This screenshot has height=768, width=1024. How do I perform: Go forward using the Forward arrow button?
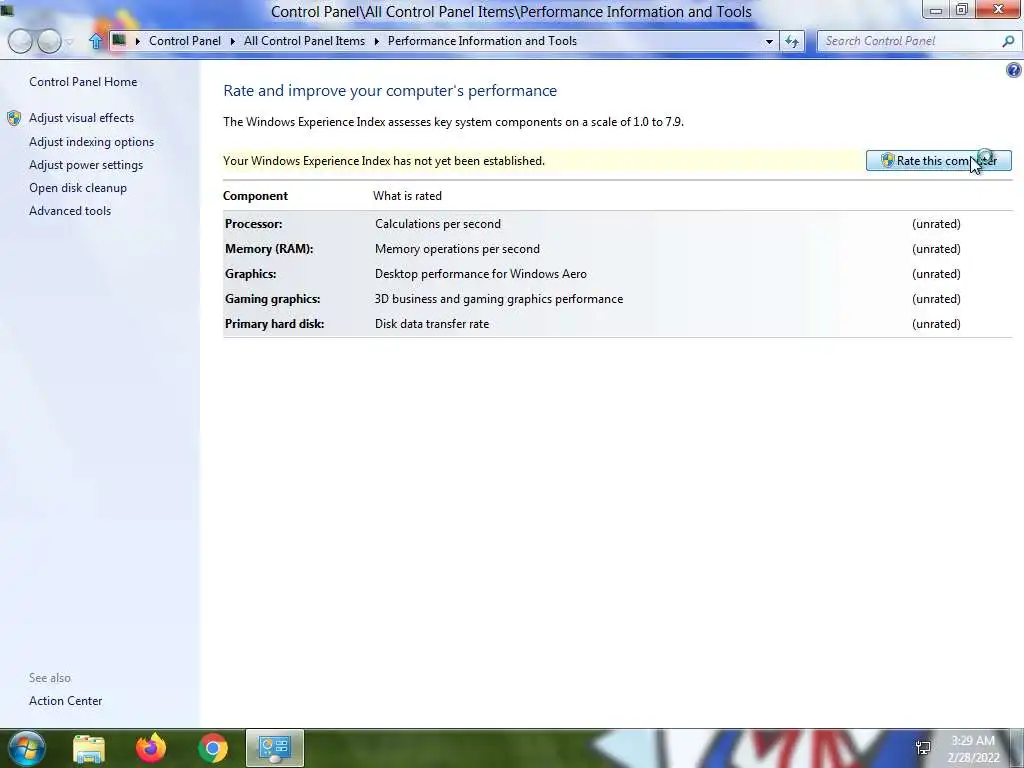49,41
